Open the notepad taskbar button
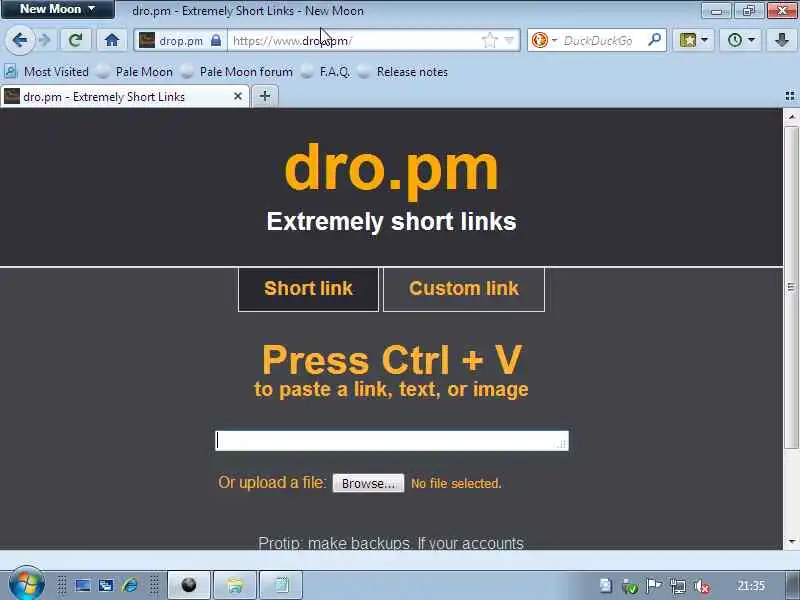800x600 pixels. click(281, 585)
